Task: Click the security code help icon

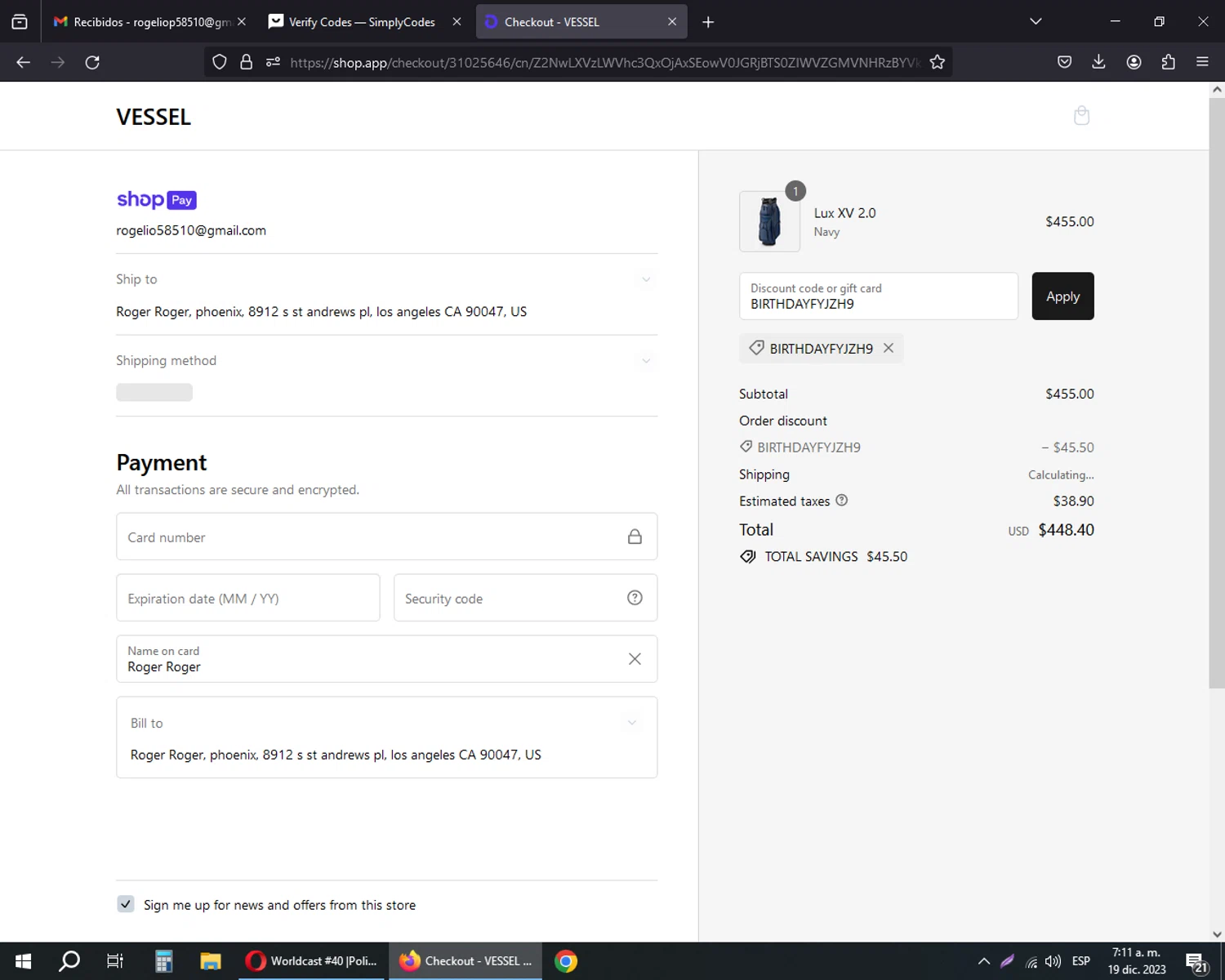Action: coord(635,598)
